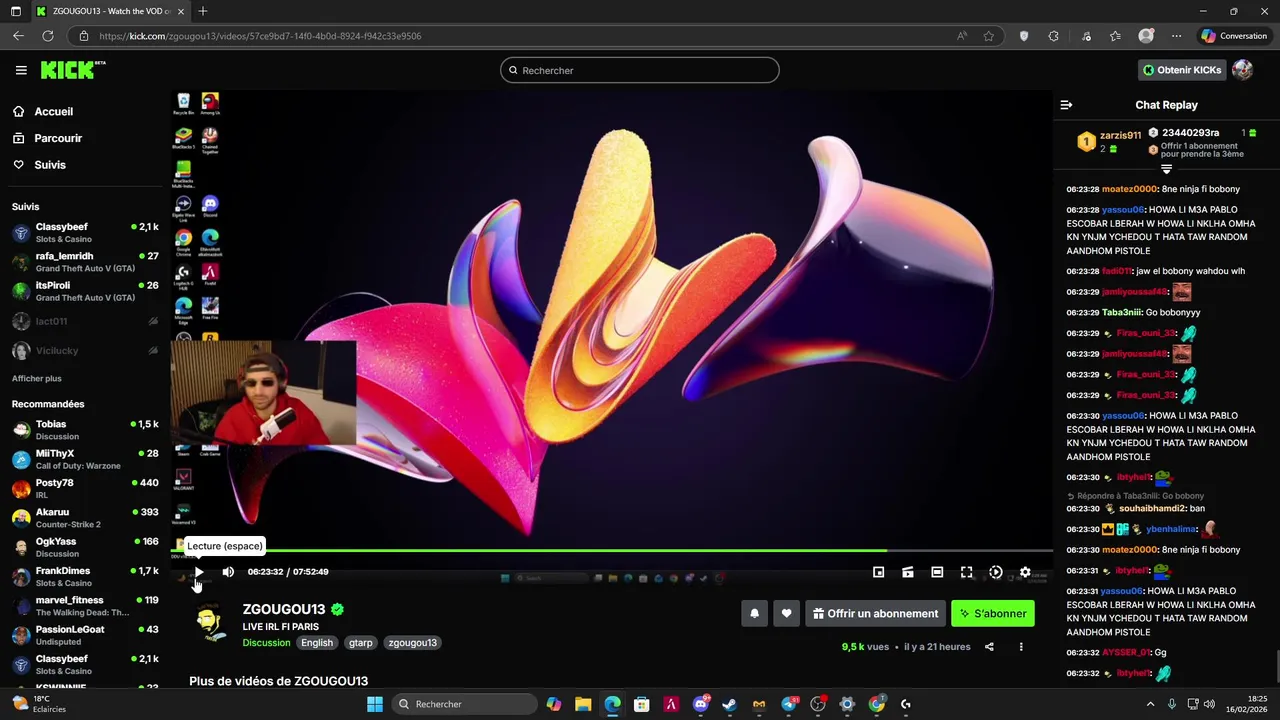Click AYSSER_01 username in chat

click(x=1126, y=653)
